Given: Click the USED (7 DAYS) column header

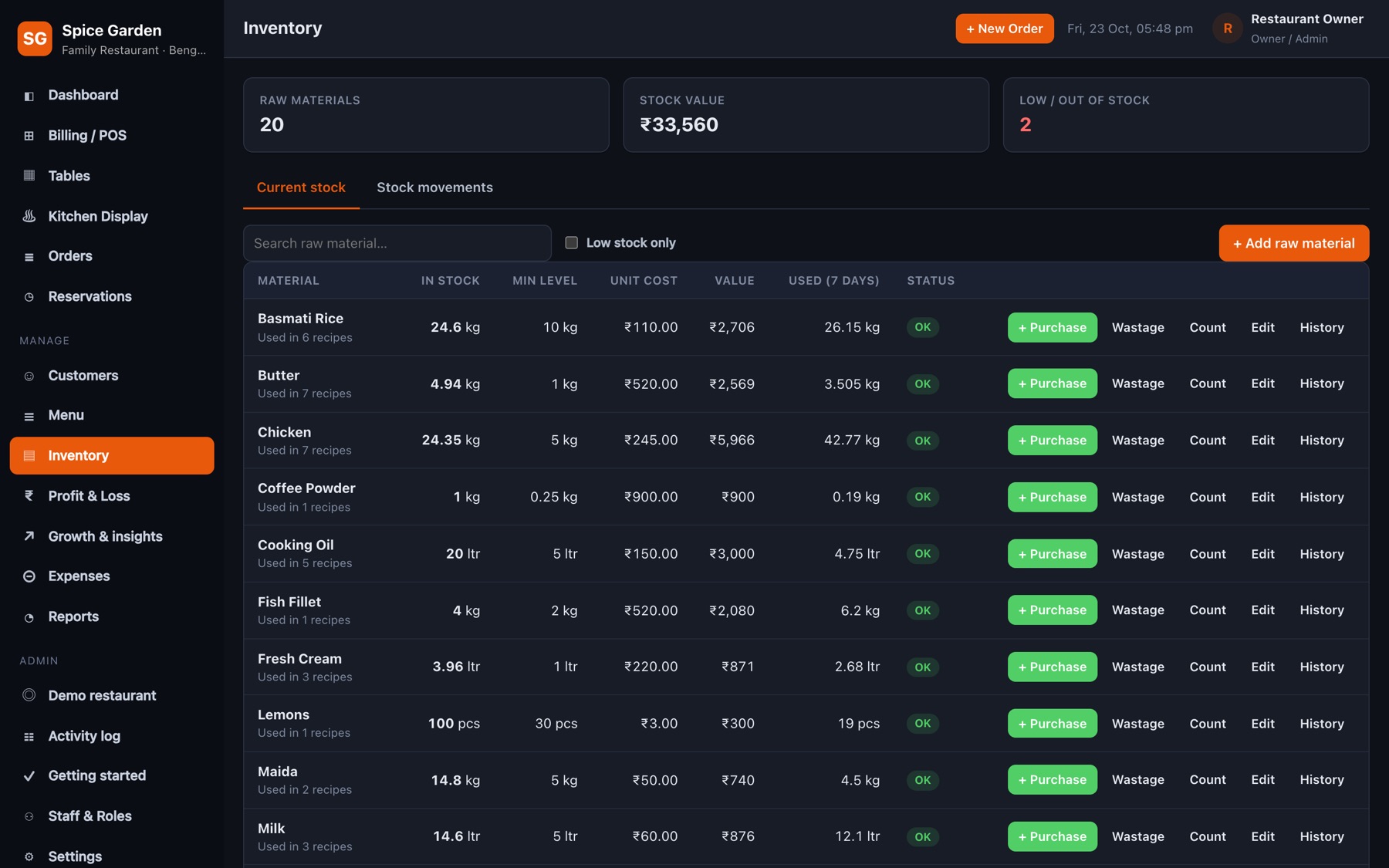Looking at the screenshot, I should point(834,281).
